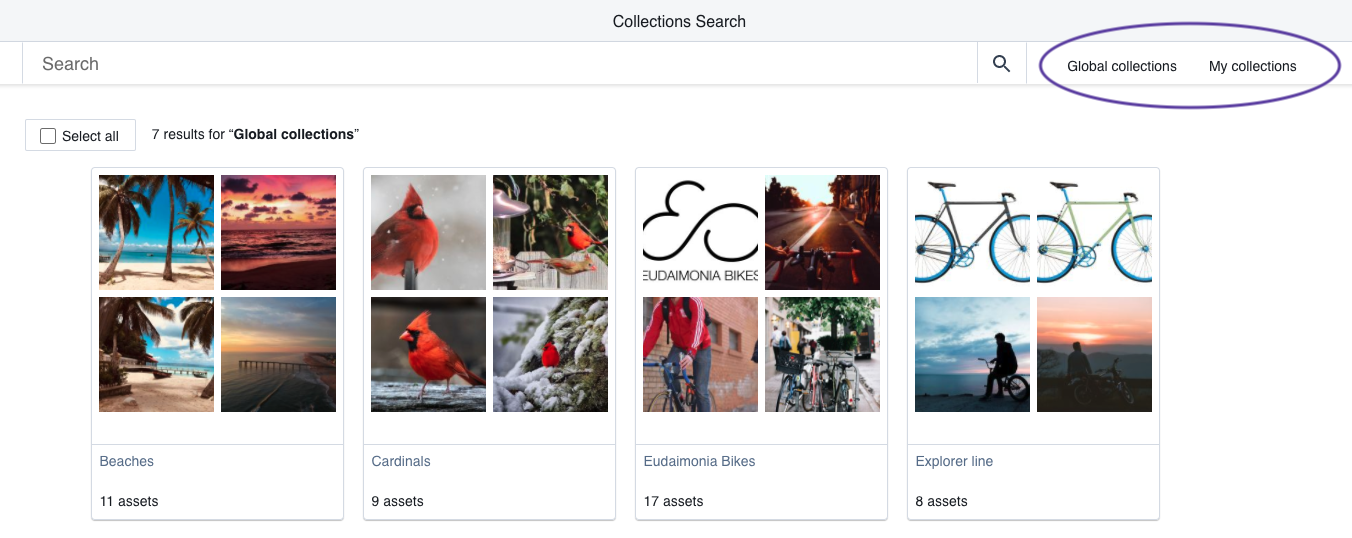Select the Eudaimonia Bikes logo thumbnail
The width and height of the screenshot is (1352, 538).
click(700, 233)
